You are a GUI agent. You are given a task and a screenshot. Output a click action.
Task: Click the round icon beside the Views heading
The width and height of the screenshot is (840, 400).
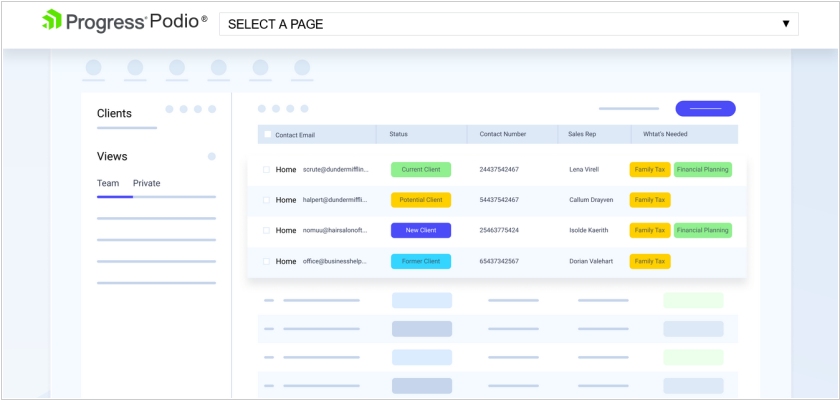tap(211, 156)
